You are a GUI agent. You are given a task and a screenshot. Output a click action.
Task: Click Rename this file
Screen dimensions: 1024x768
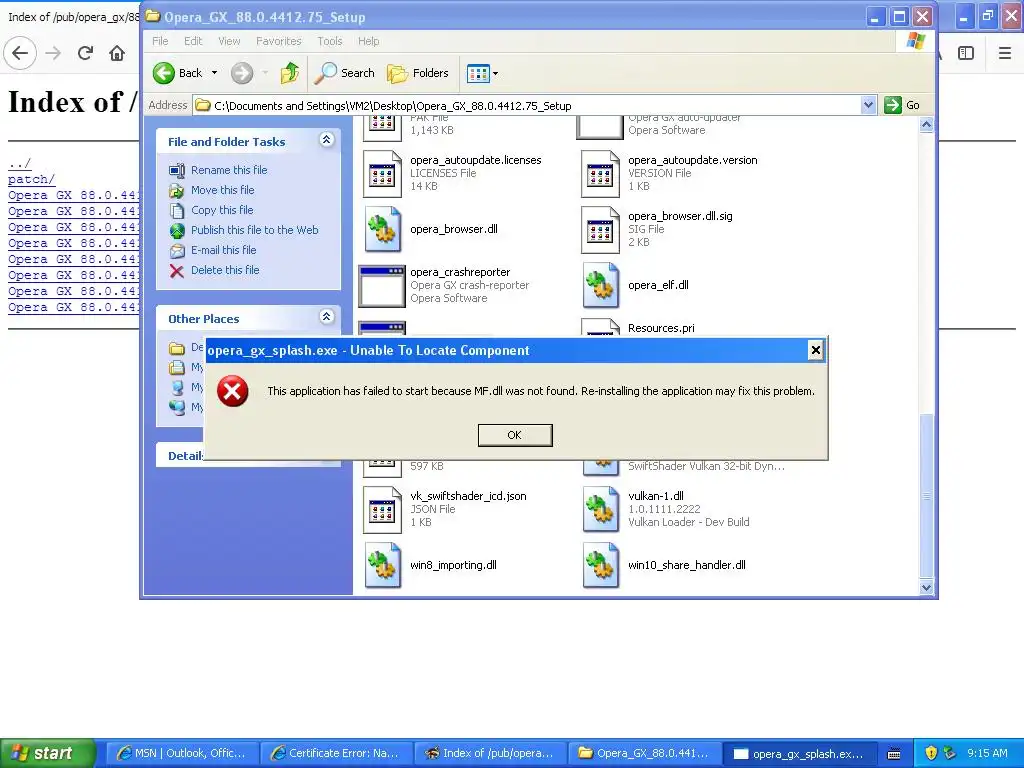tap(229, 170)
